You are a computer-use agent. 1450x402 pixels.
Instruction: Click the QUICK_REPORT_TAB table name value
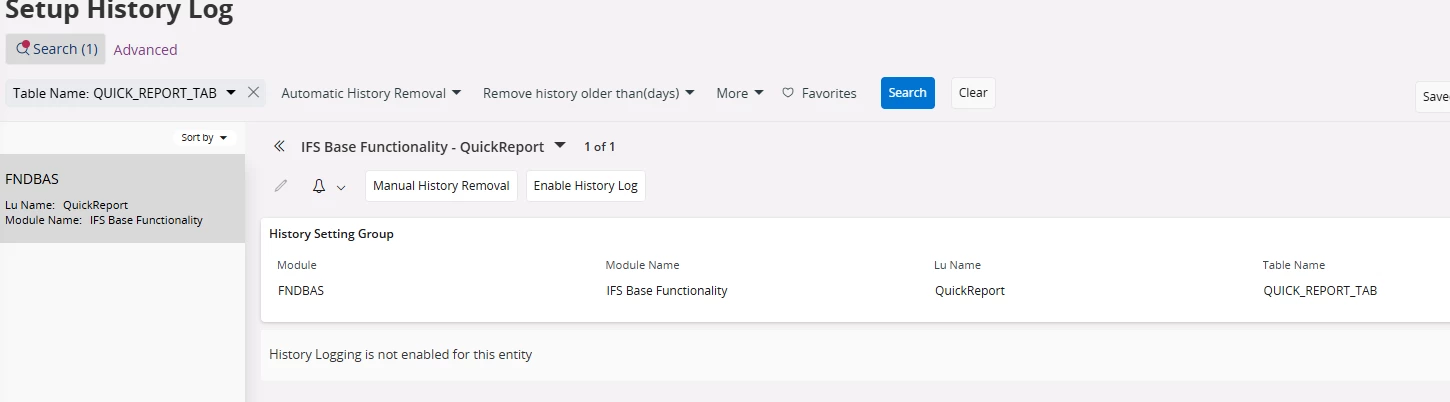point(1320,291)
